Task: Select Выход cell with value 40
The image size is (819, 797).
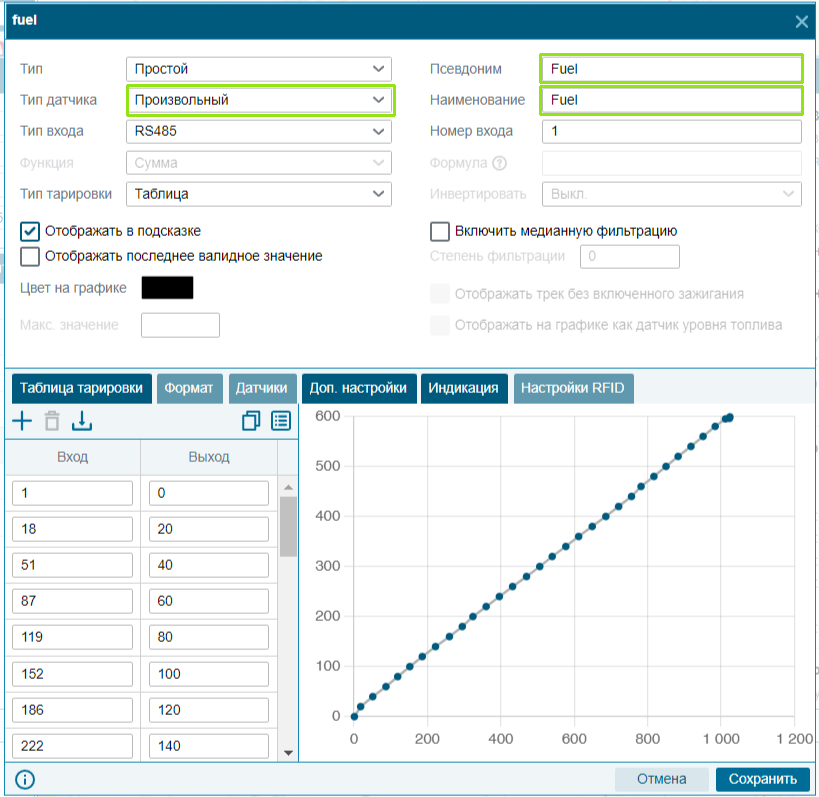Action: pyautogui.click(x=209, y=565)
